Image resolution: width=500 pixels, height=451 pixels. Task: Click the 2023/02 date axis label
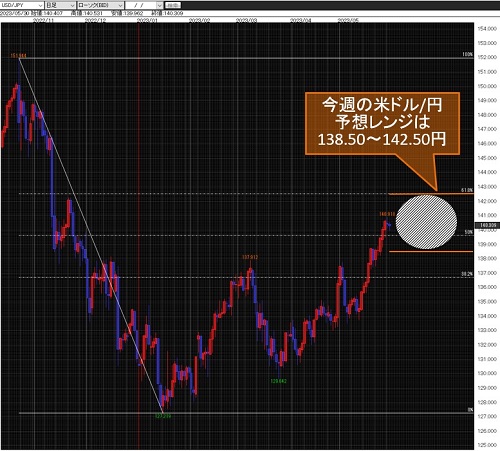click(x=200, y=20)
